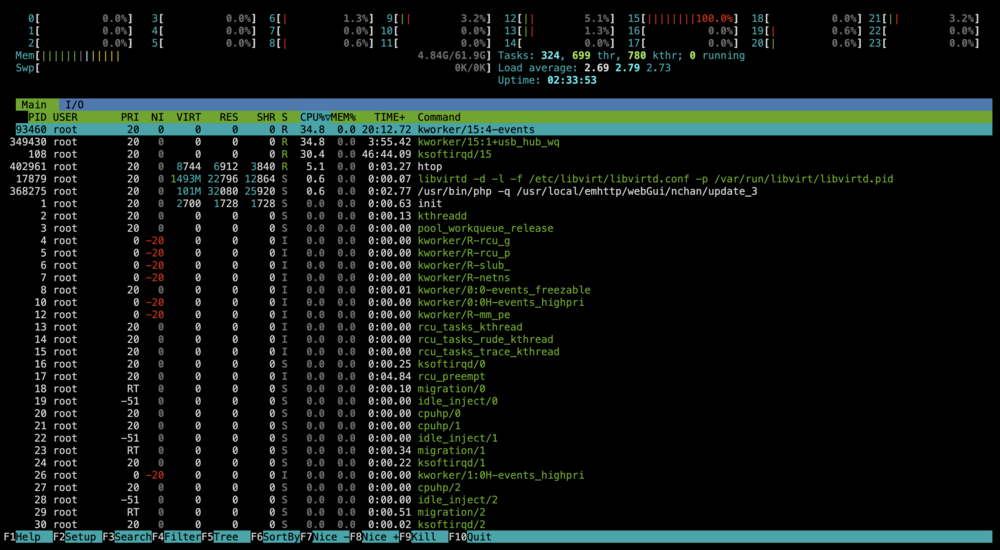Click the Uptime 02:33:53 value
Viewport: 1000px width, 550px height.
572,80
